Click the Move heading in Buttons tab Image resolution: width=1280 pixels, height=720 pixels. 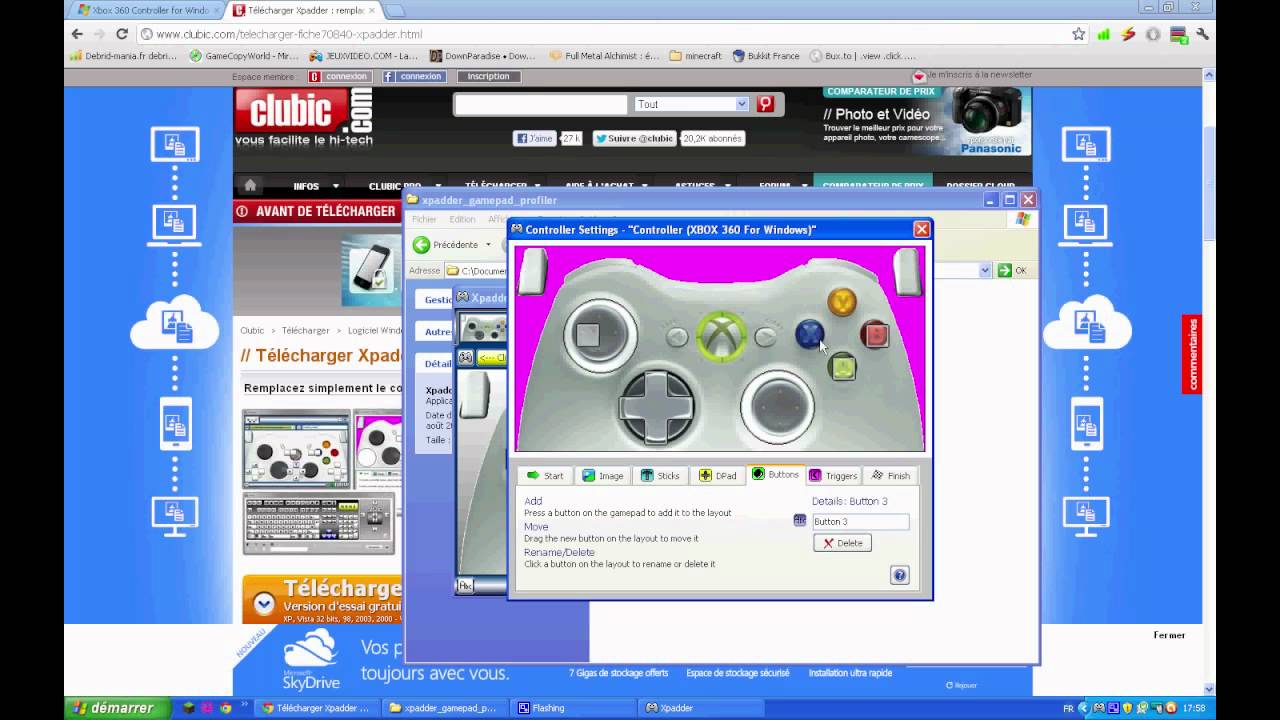536,527
